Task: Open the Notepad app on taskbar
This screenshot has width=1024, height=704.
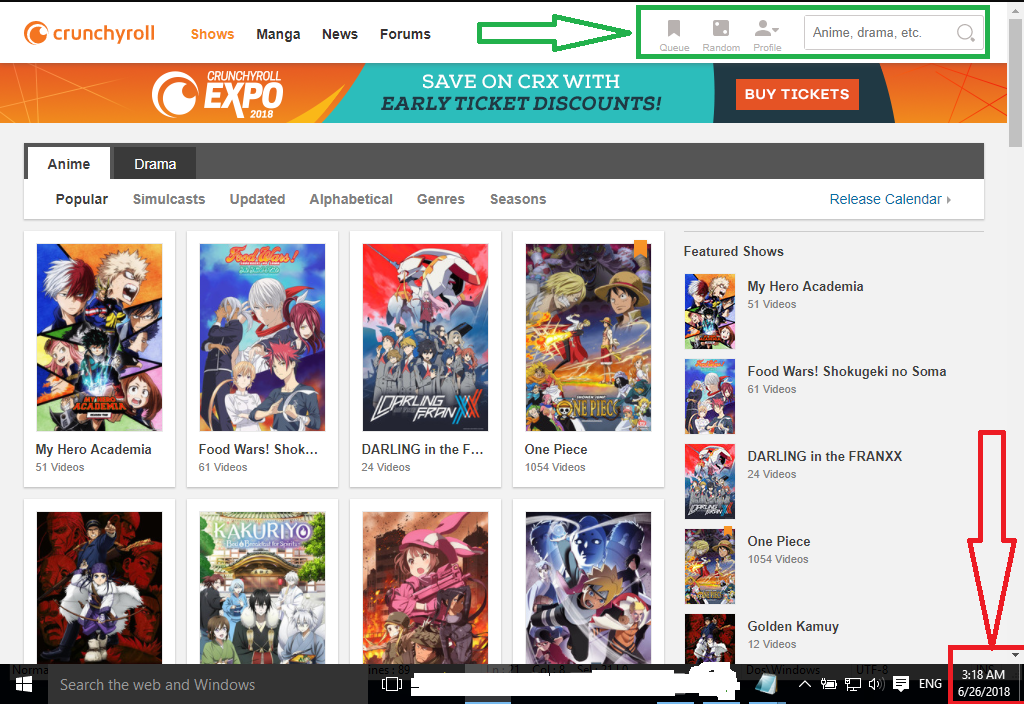Action: pos(765,684)
